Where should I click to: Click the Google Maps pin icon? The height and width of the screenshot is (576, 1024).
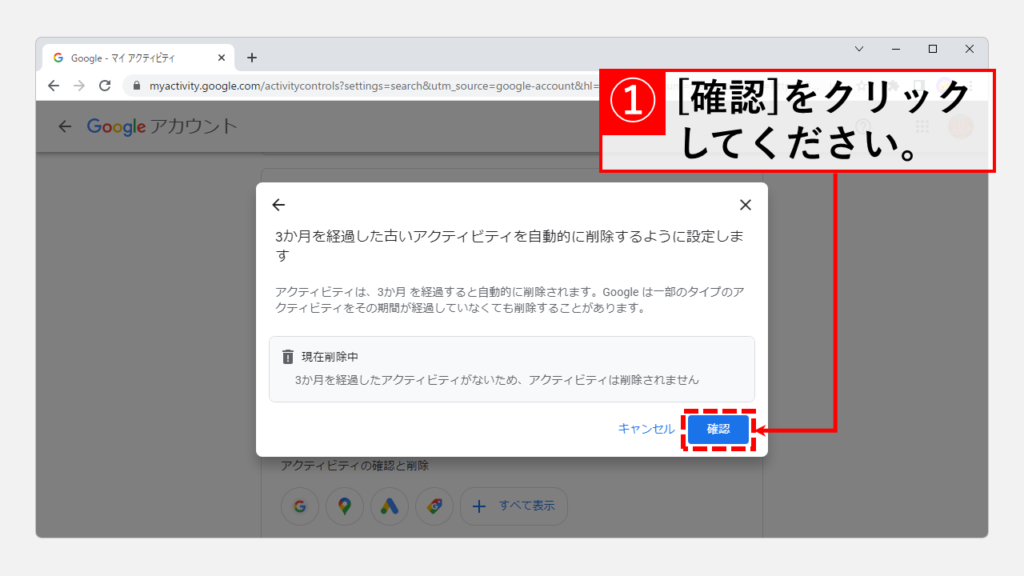point(344,506)
